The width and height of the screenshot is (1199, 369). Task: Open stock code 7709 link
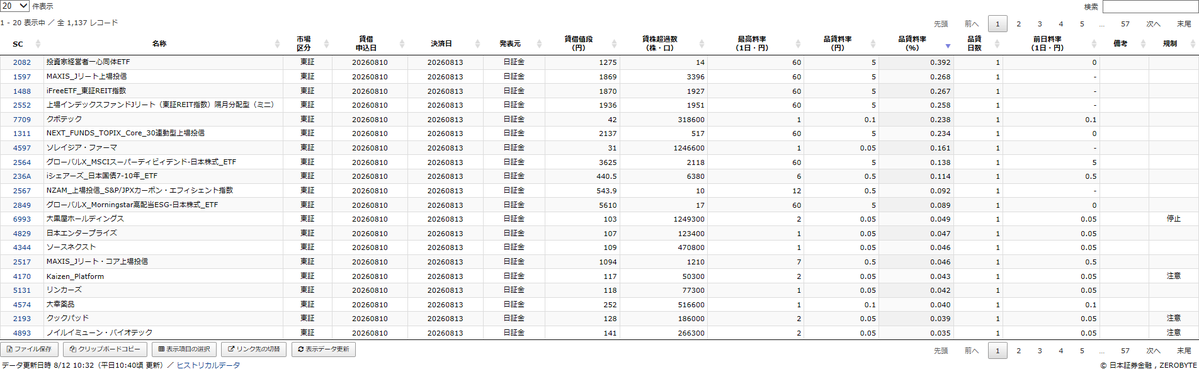point(22,119)
